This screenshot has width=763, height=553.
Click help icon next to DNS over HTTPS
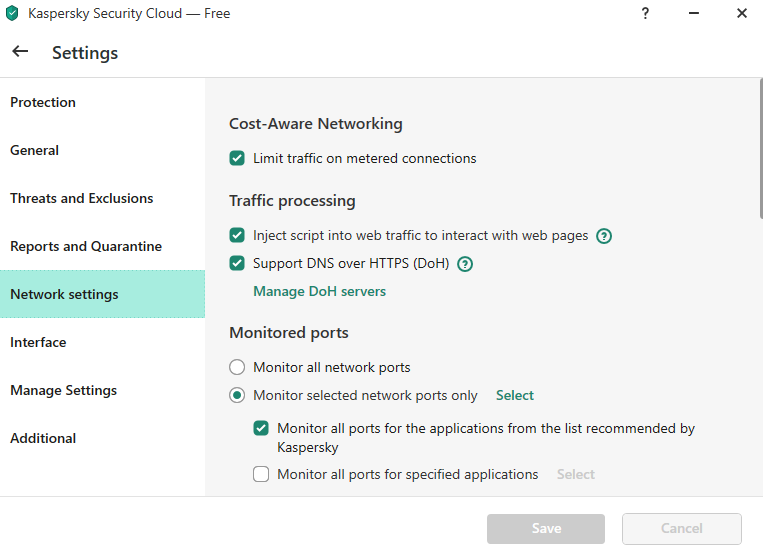pyautogui.click(x=464, y=264)
